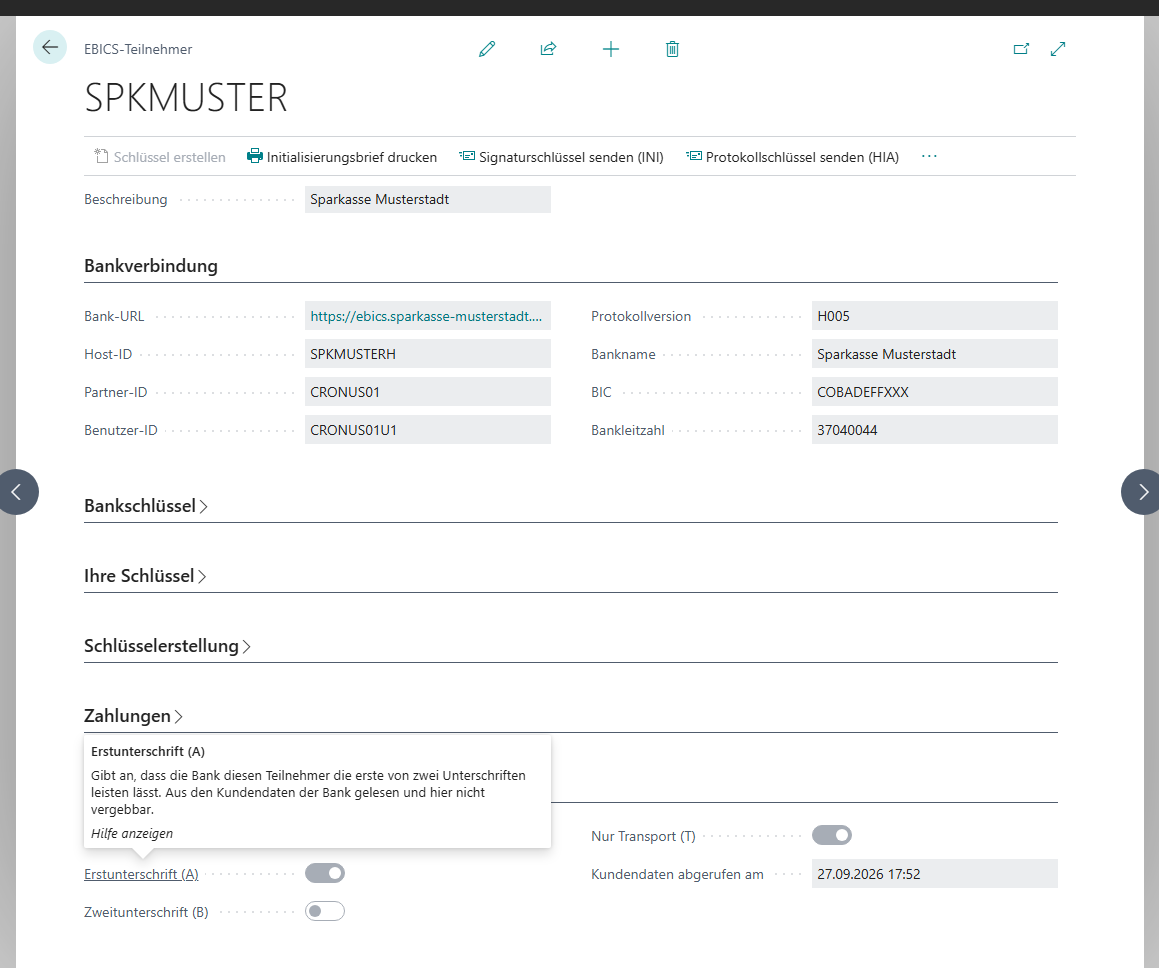The image size is (1159, 968).
Task: Collapse the Bankverbindung section heading
Action: (151, 266)
